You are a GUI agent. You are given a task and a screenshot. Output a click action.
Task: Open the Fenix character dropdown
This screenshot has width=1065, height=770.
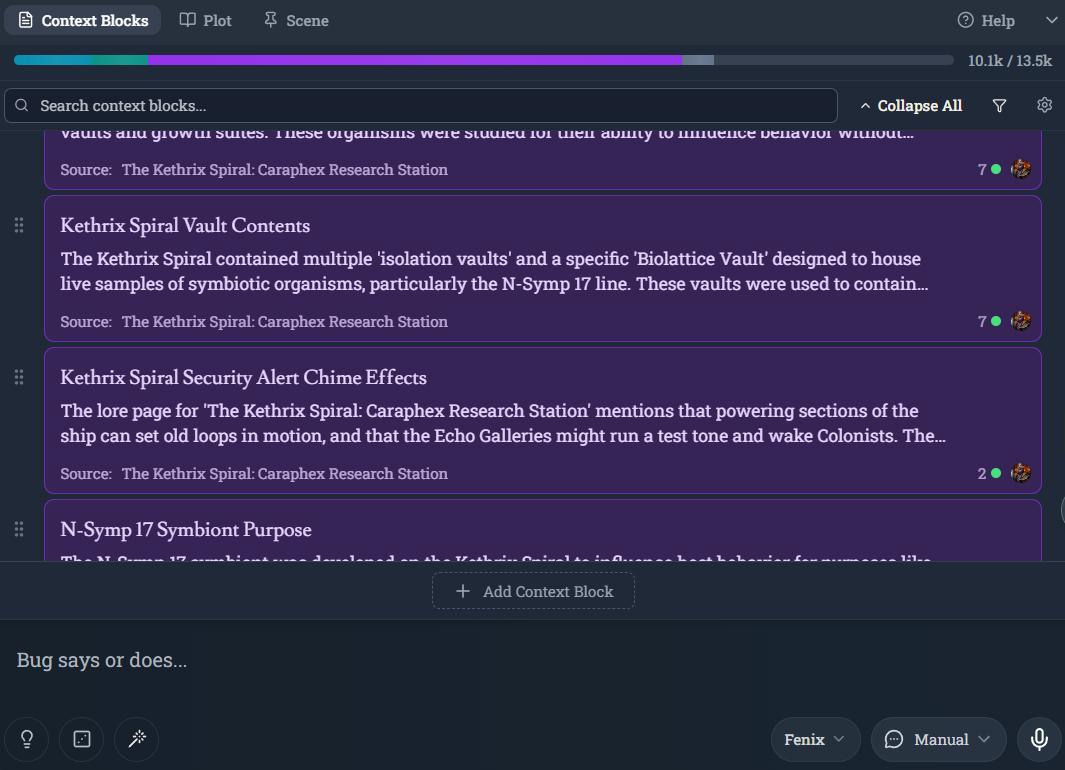pos(815,739)
